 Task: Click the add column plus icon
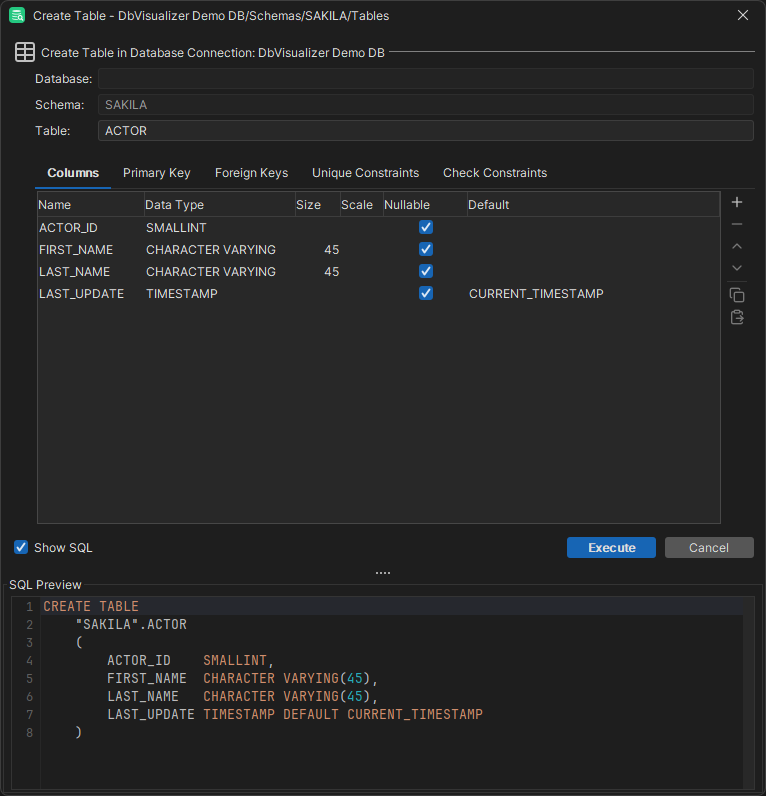click(x=737, y=203)
